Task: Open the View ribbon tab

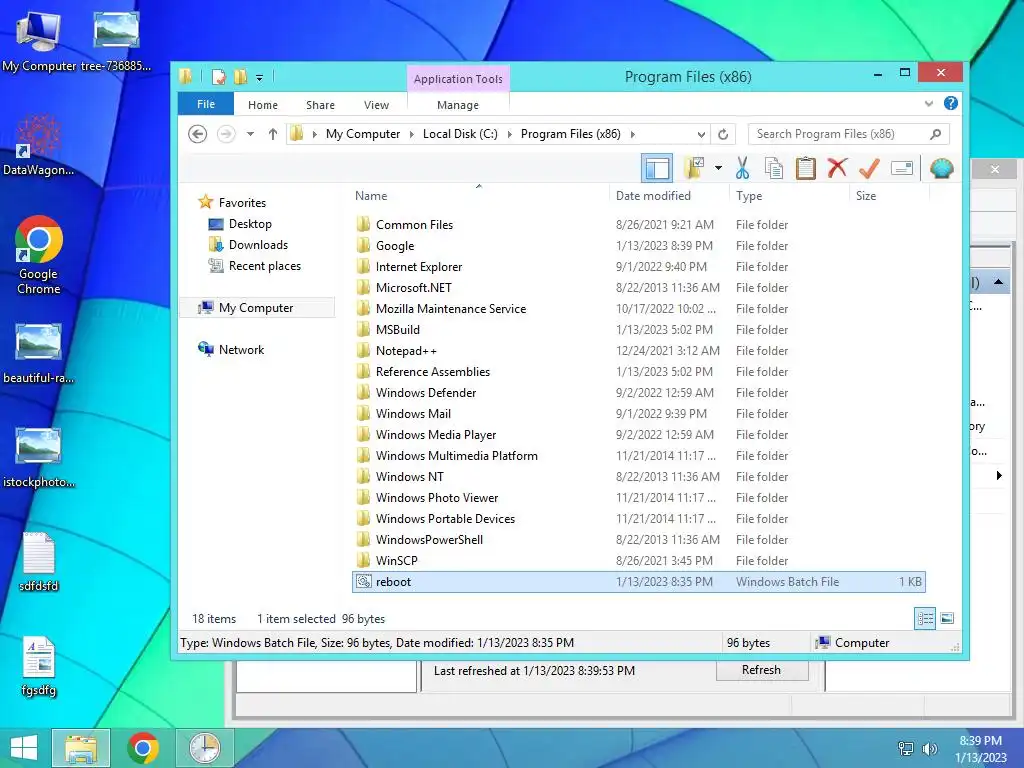Action: click(x=376, y=105)
